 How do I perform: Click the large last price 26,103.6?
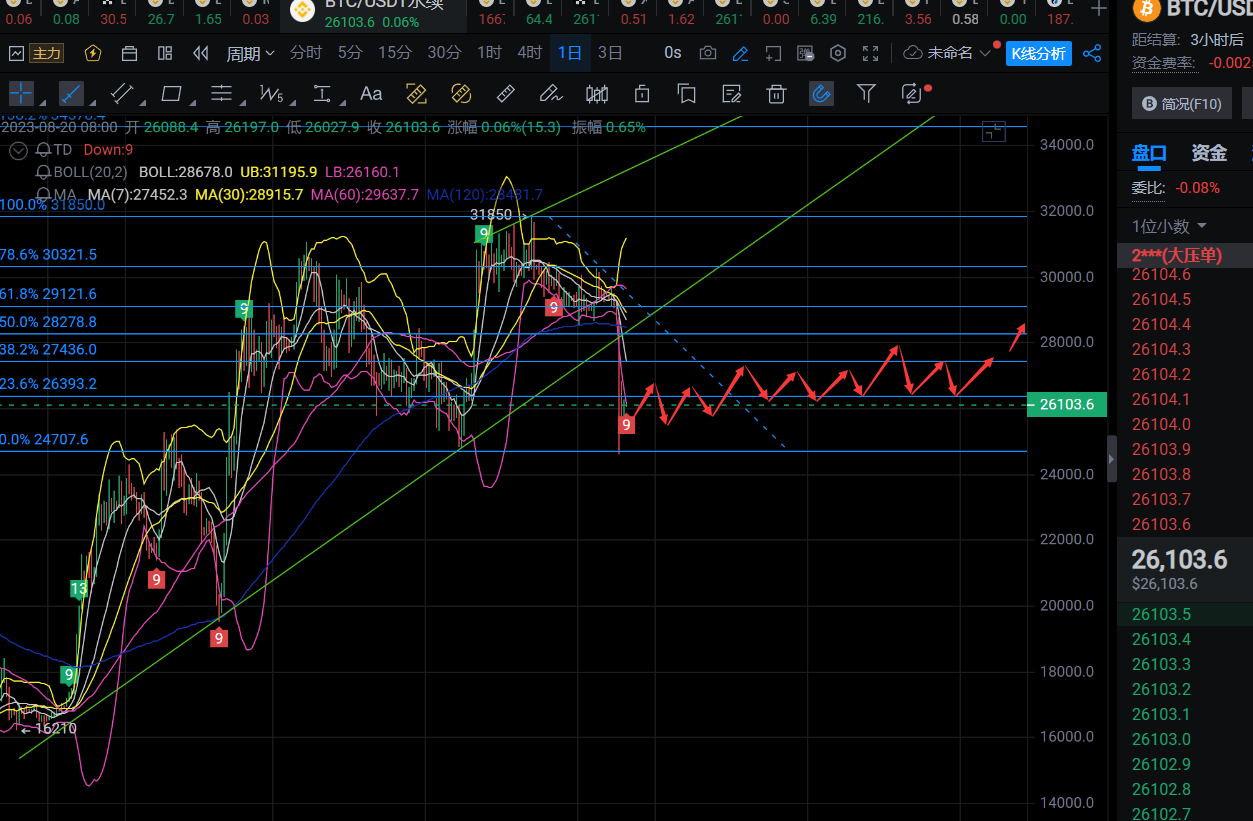pyautogui.click(x=1179, y=559)
